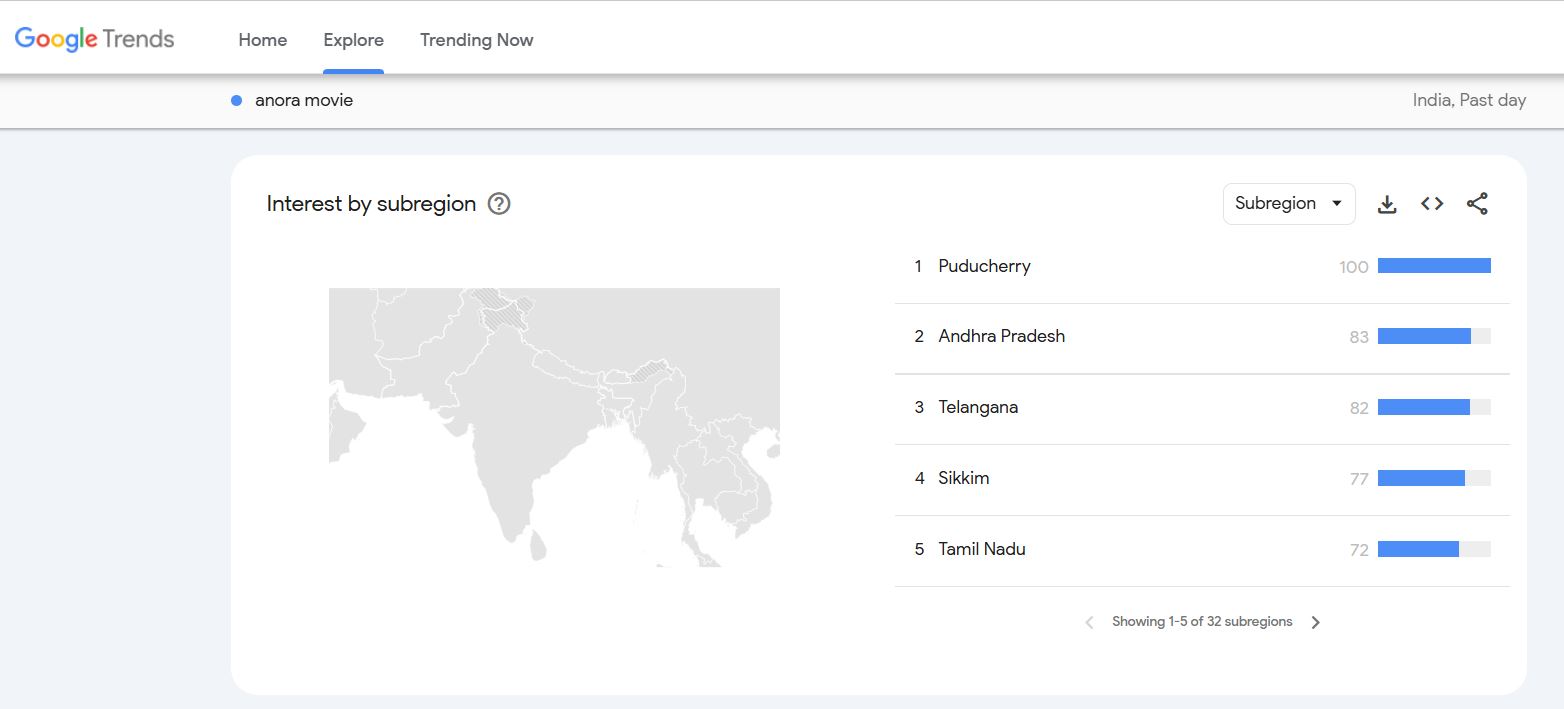Switch to the Explore tab
The image size is (1564, 709).
pos(353,40)
